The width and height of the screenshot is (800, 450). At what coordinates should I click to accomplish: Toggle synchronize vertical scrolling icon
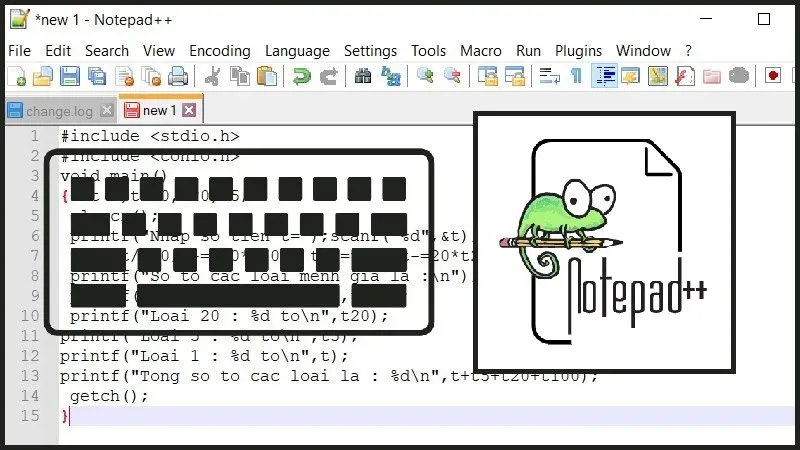[488, 77]
